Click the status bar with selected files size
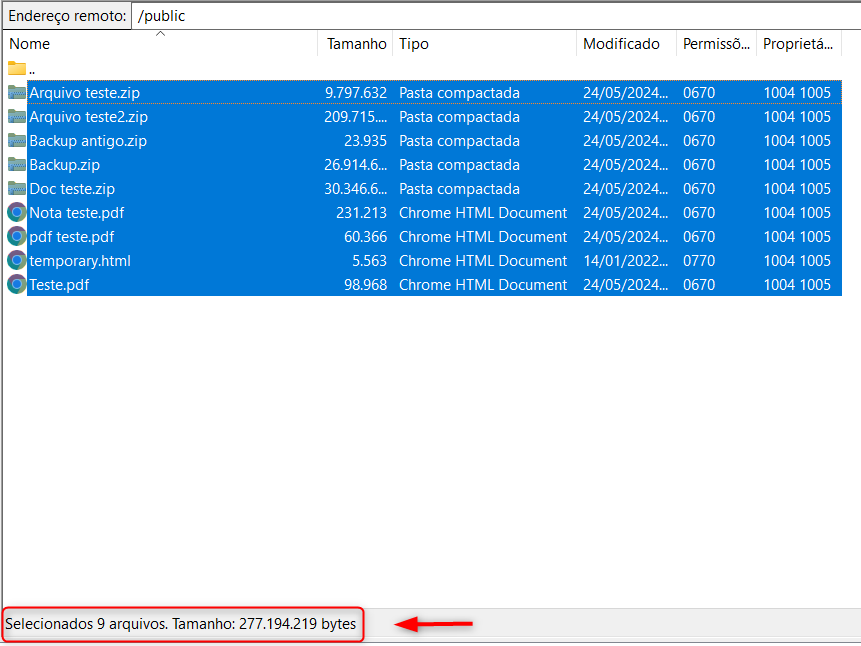The image size is (861, 646). [181, 624]
